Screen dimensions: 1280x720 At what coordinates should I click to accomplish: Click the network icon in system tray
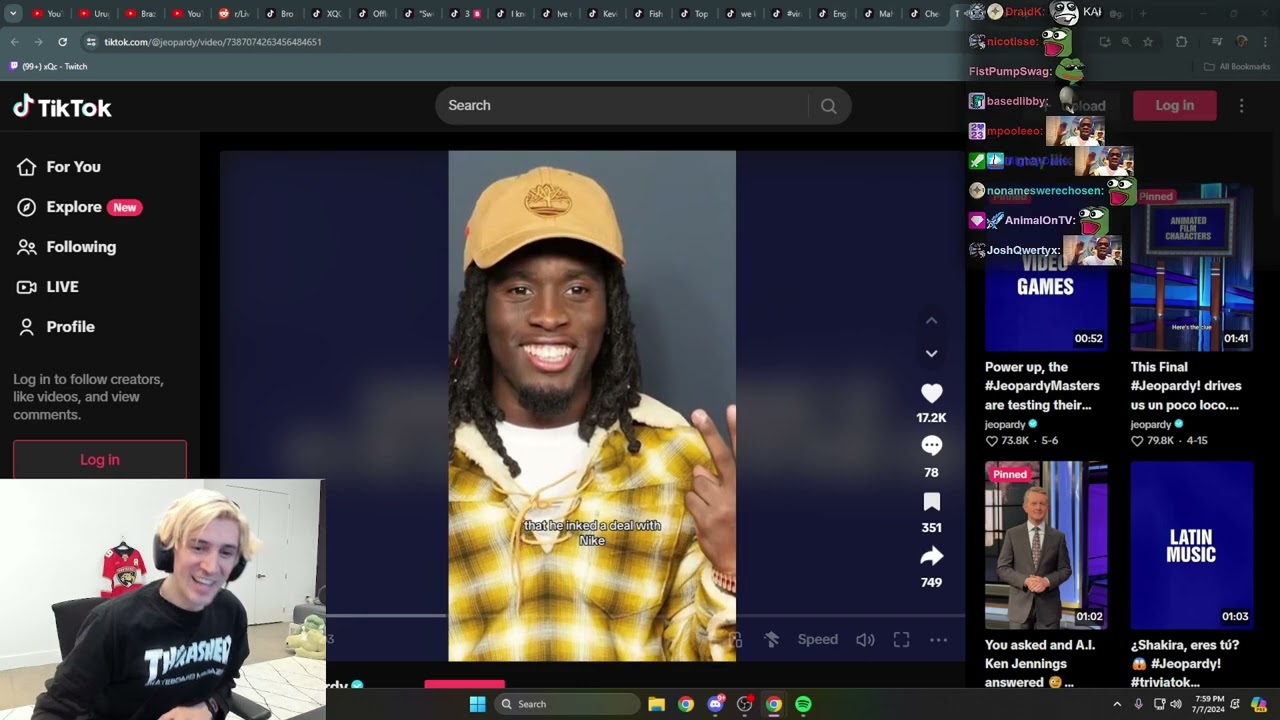1159,704
